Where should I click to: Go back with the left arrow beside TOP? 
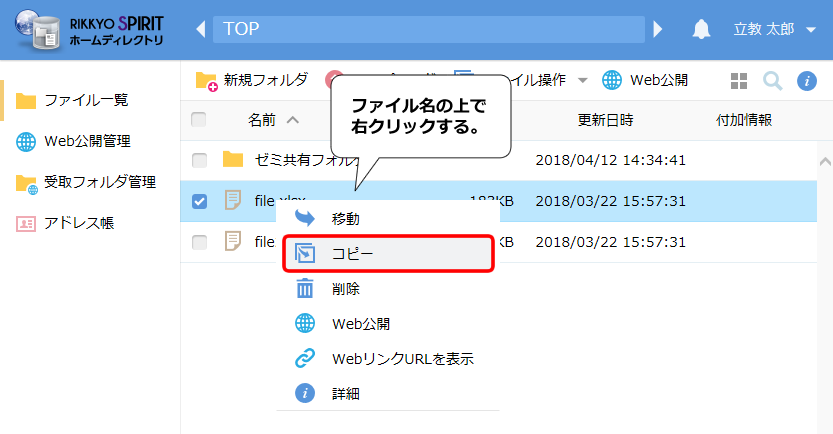(x=201, y=29)
